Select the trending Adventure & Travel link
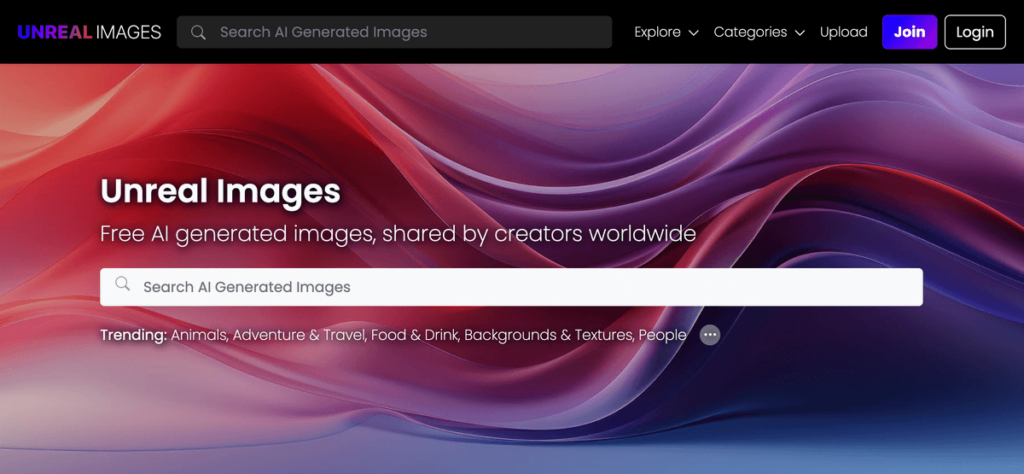This screenshot has width=1024, height=474. 300,336
